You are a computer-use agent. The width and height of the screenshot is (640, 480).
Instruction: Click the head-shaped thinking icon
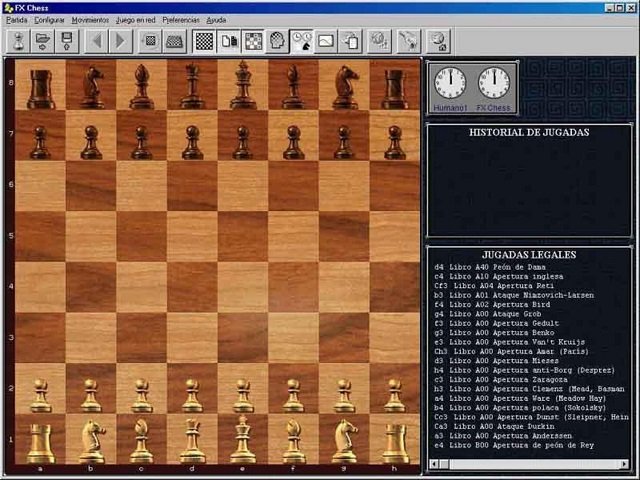277,41
